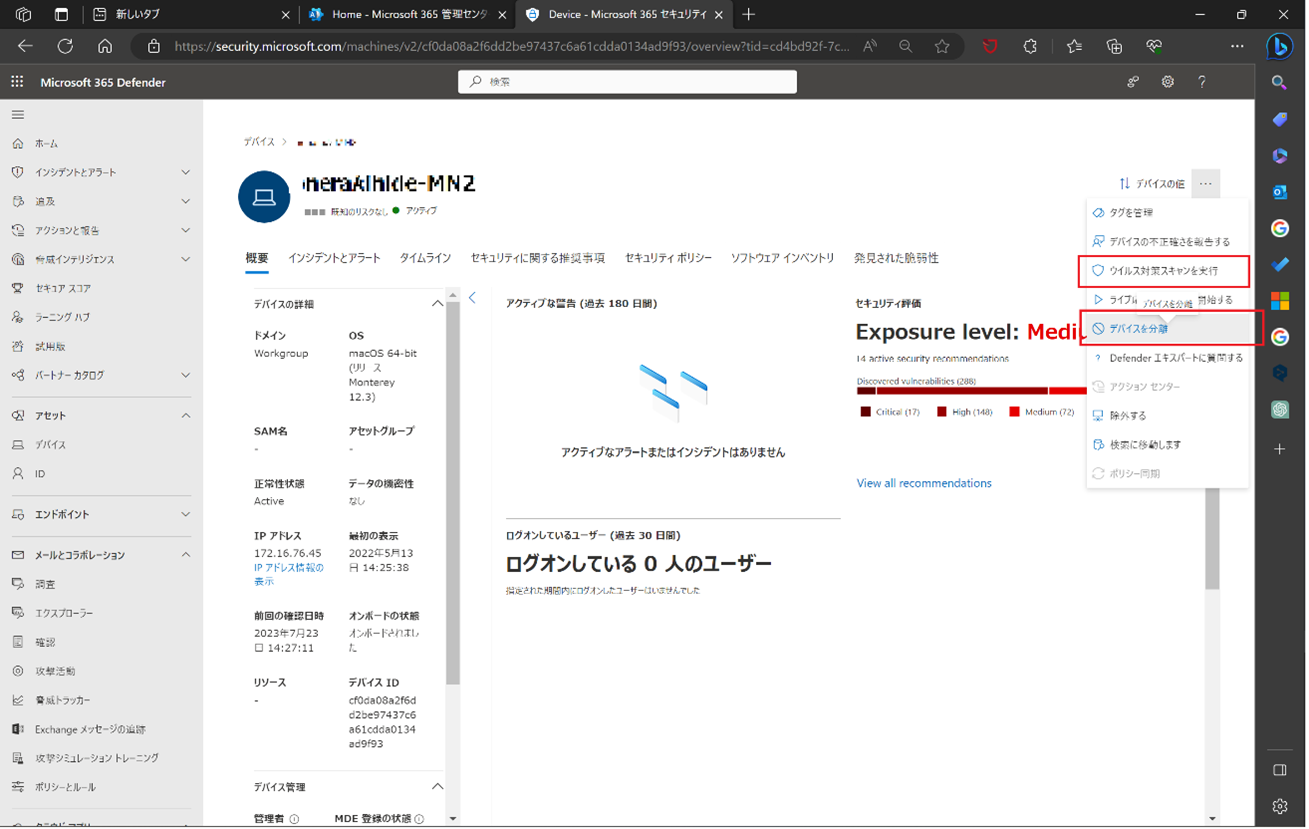Click the 検索 search box

pos(627,82)
